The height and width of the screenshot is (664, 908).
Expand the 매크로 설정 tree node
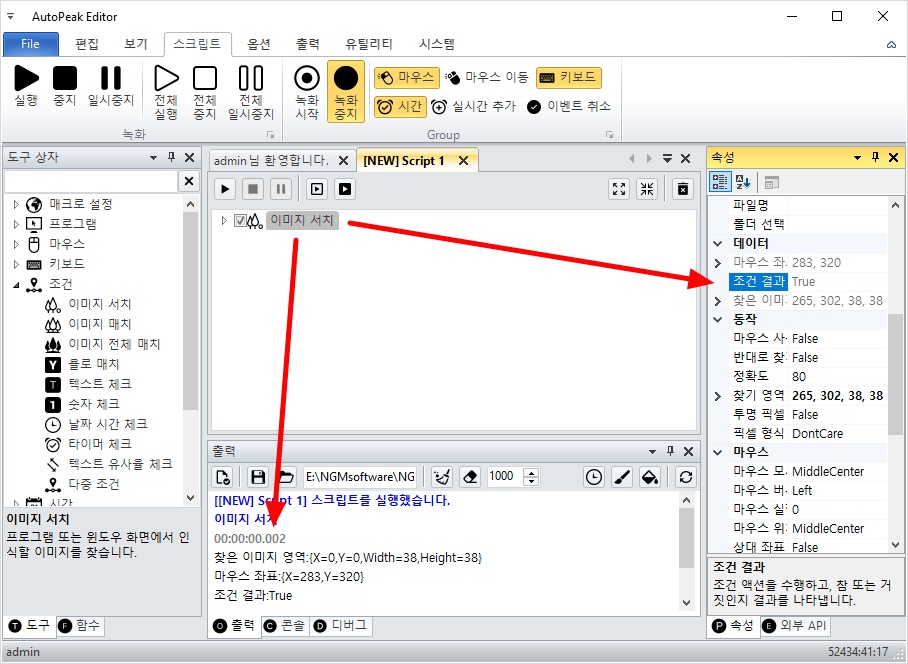click(16, 204)
